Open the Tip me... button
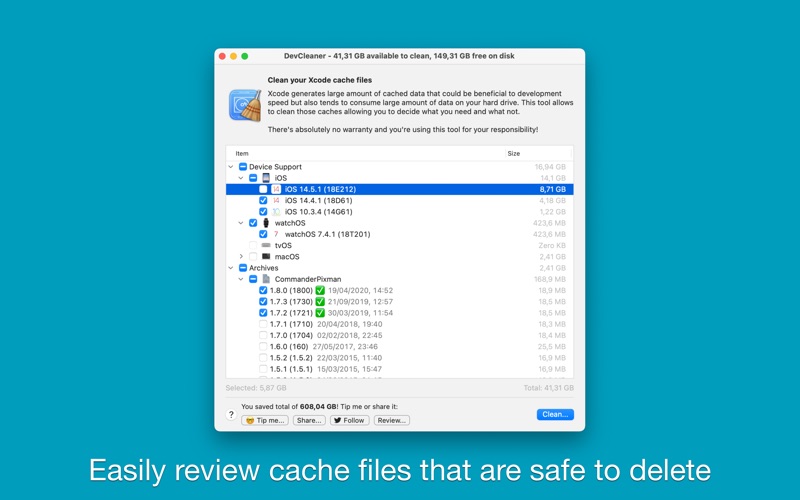 point(265,420)
